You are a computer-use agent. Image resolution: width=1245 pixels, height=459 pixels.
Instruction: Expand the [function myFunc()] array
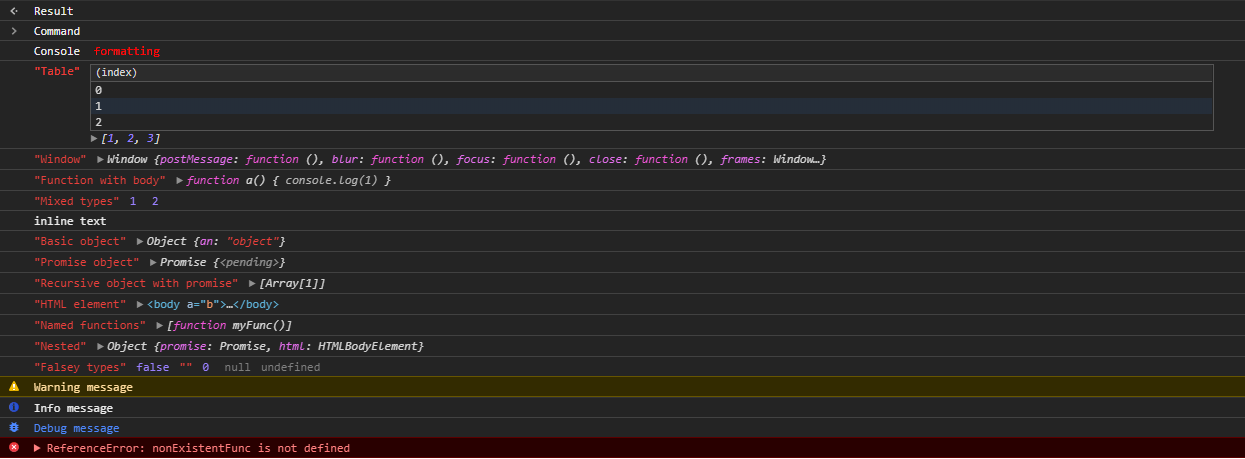point(160,325)
